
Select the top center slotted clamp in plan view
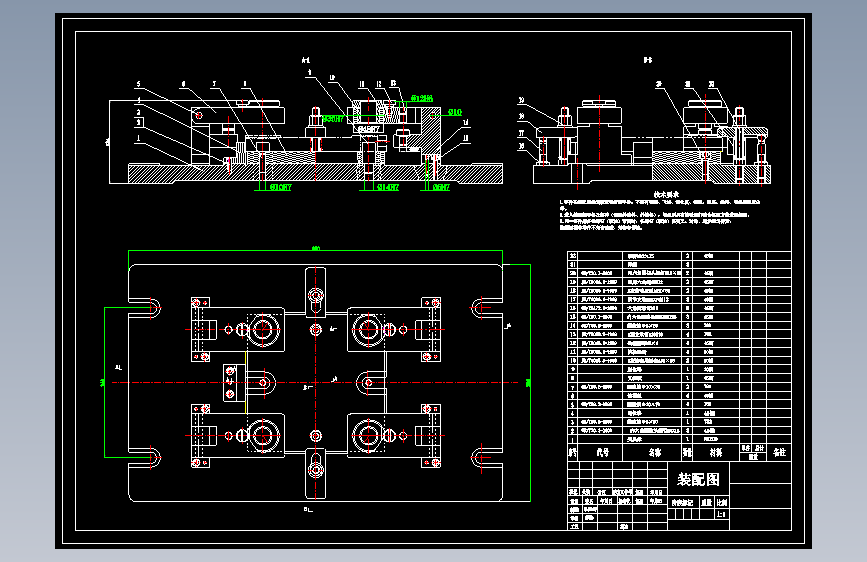[316, 292]
